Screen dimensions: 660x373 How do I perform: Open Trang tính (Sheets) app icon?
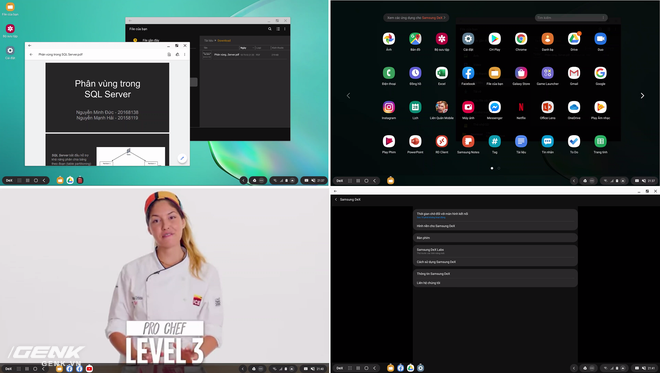pyautogui.click(x=600, y=141)
